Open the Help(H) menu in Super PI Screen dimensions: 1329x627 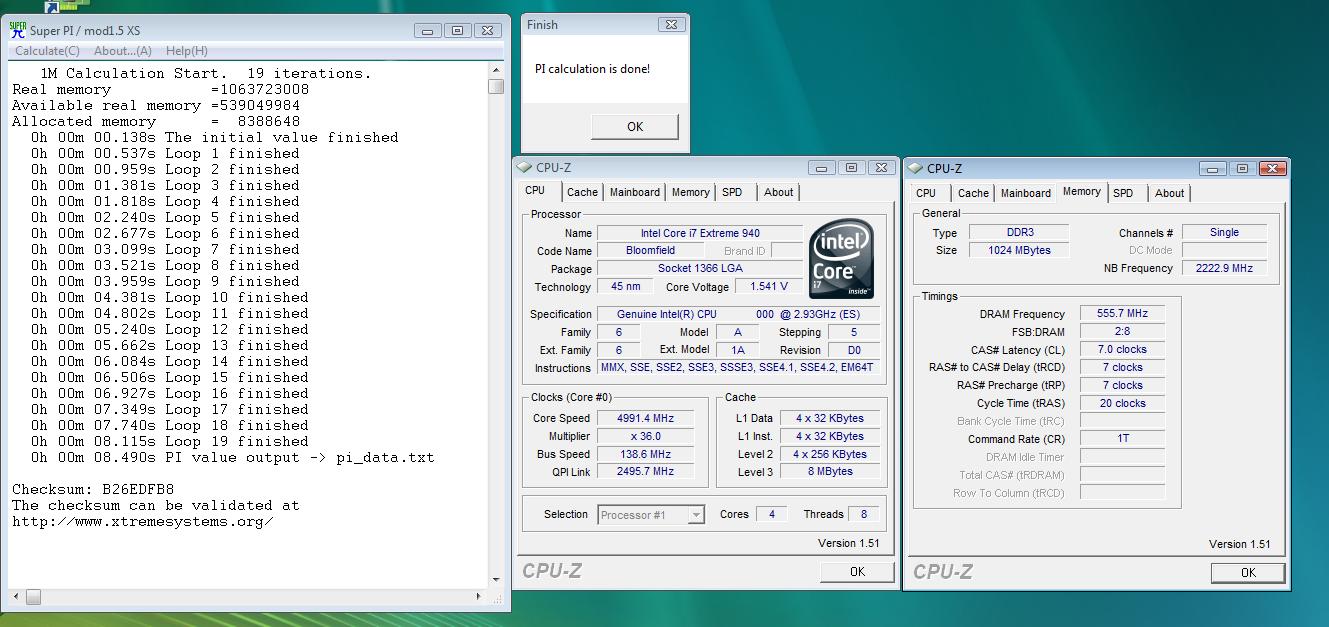pyautogui.click(x=187, y=51)
